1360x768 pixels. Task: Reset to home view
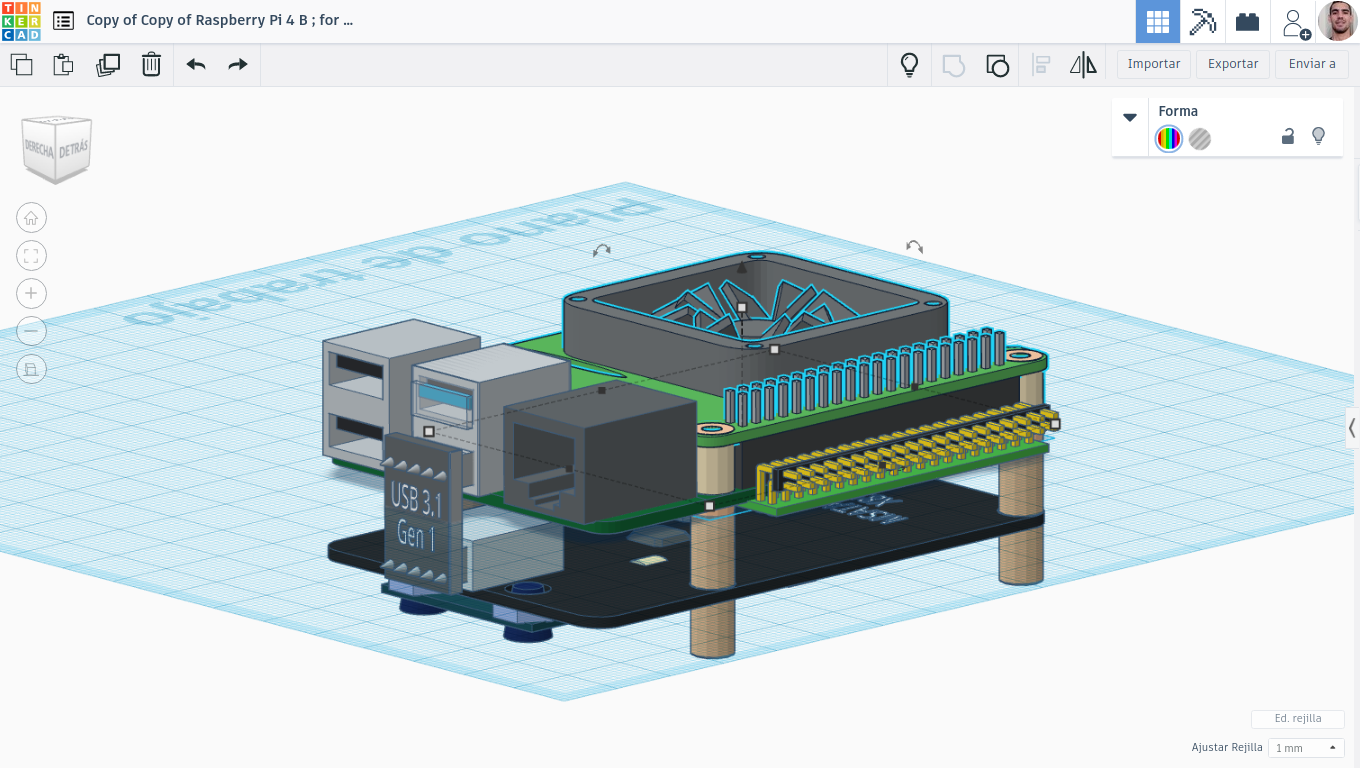pos(31,218)
